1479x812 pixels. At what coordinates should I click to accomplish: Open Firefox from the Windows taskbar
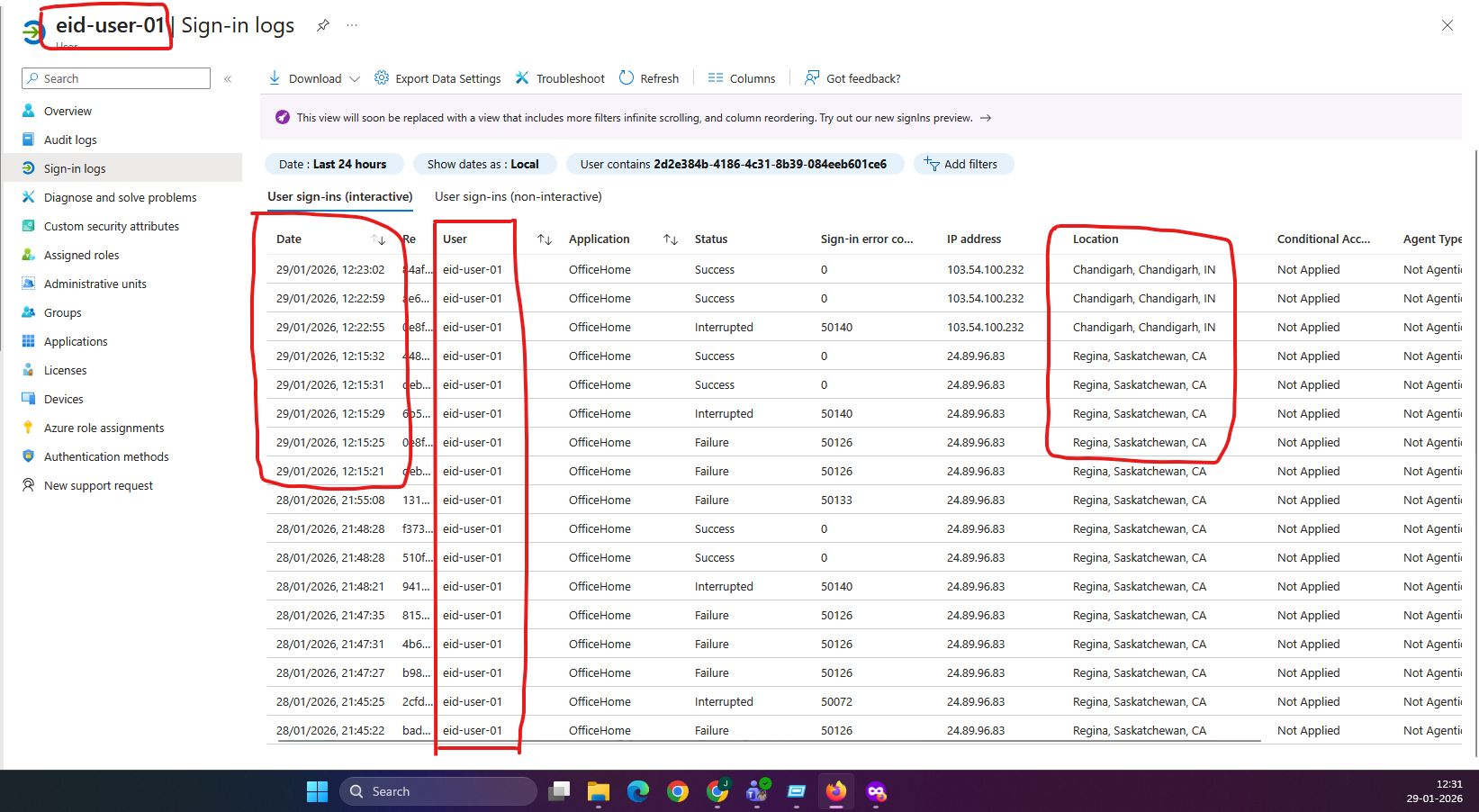click(x=836, y=791)
